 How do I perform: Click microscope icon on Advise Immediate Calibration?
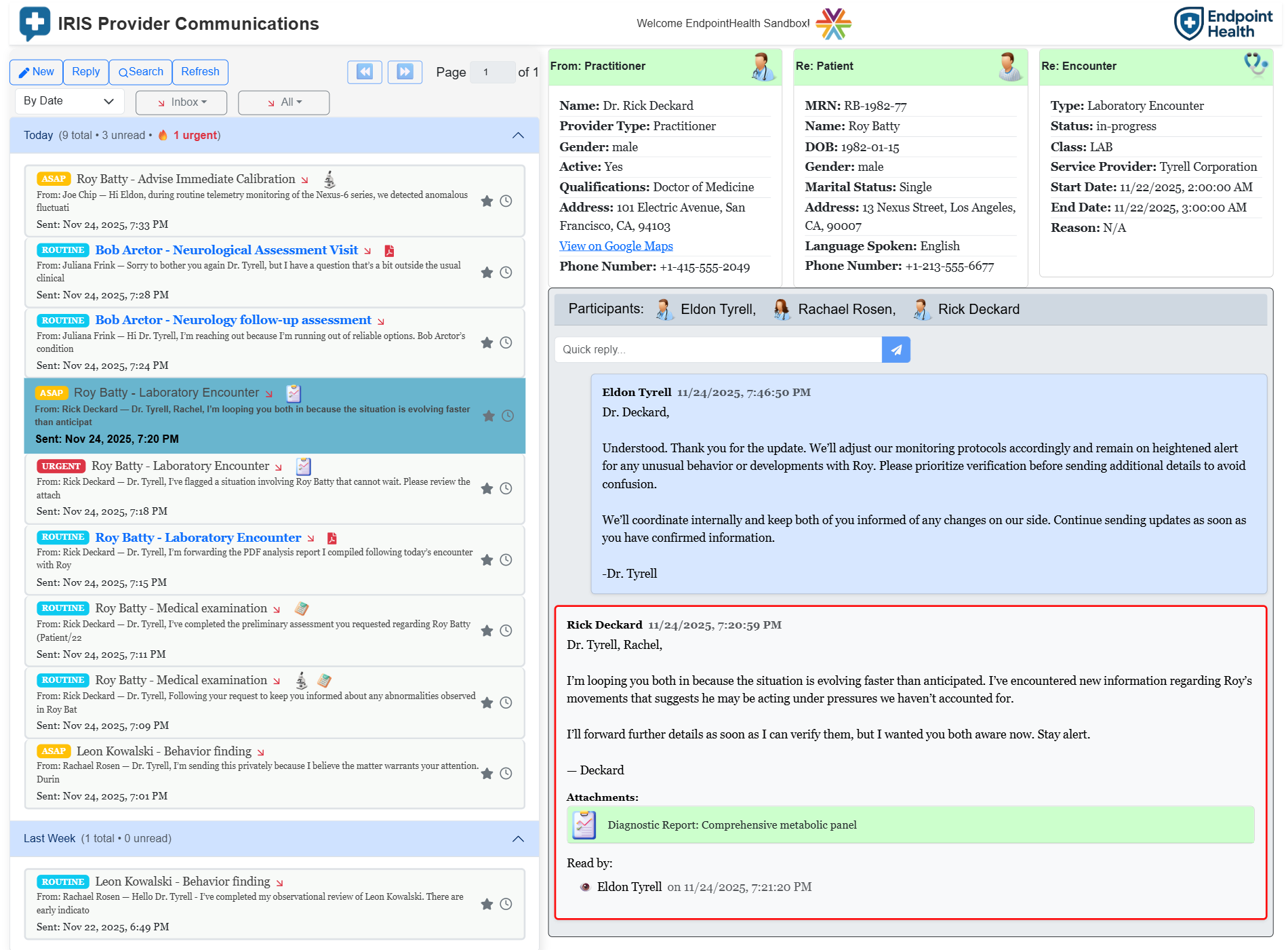click(329, 180)
